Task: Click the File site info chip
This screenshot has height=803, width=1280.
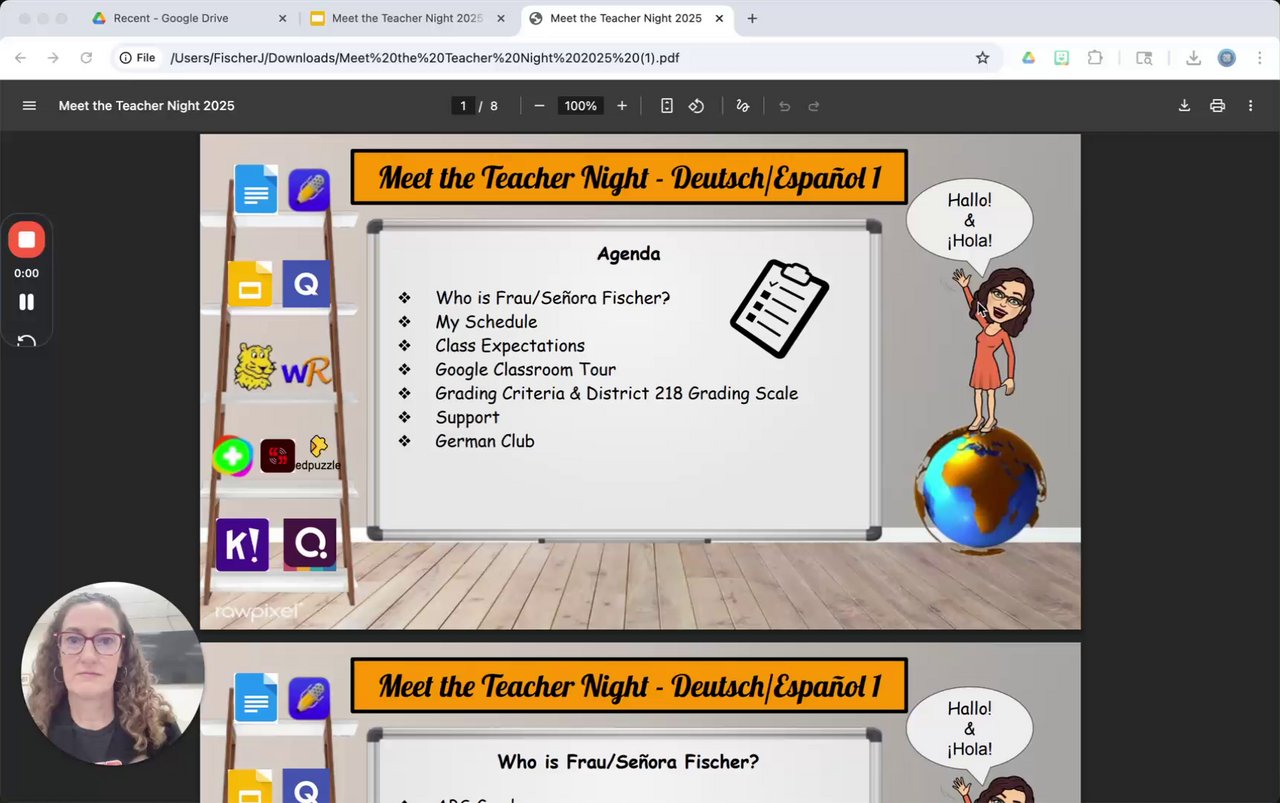Action: (138, 58)
